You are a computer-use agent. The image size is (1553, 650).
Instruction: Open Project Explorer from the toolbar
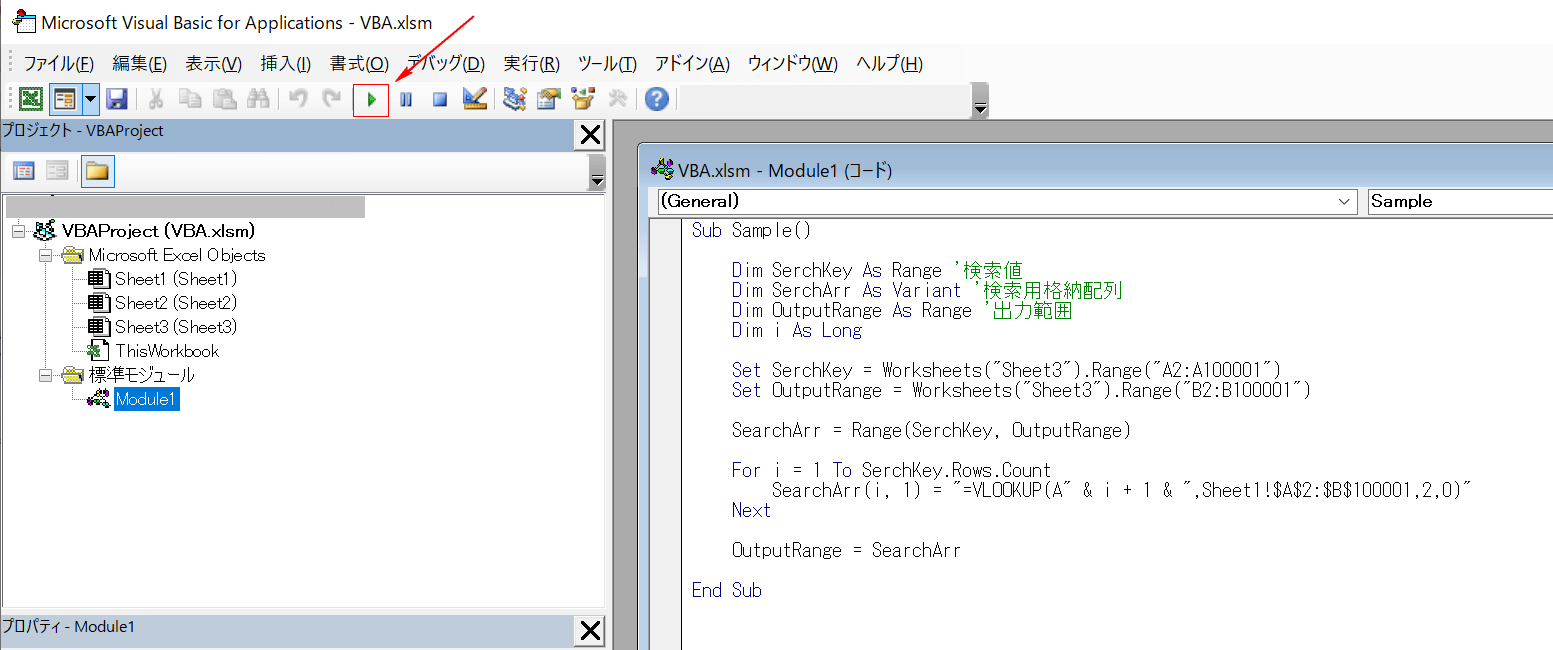(515, 99)
